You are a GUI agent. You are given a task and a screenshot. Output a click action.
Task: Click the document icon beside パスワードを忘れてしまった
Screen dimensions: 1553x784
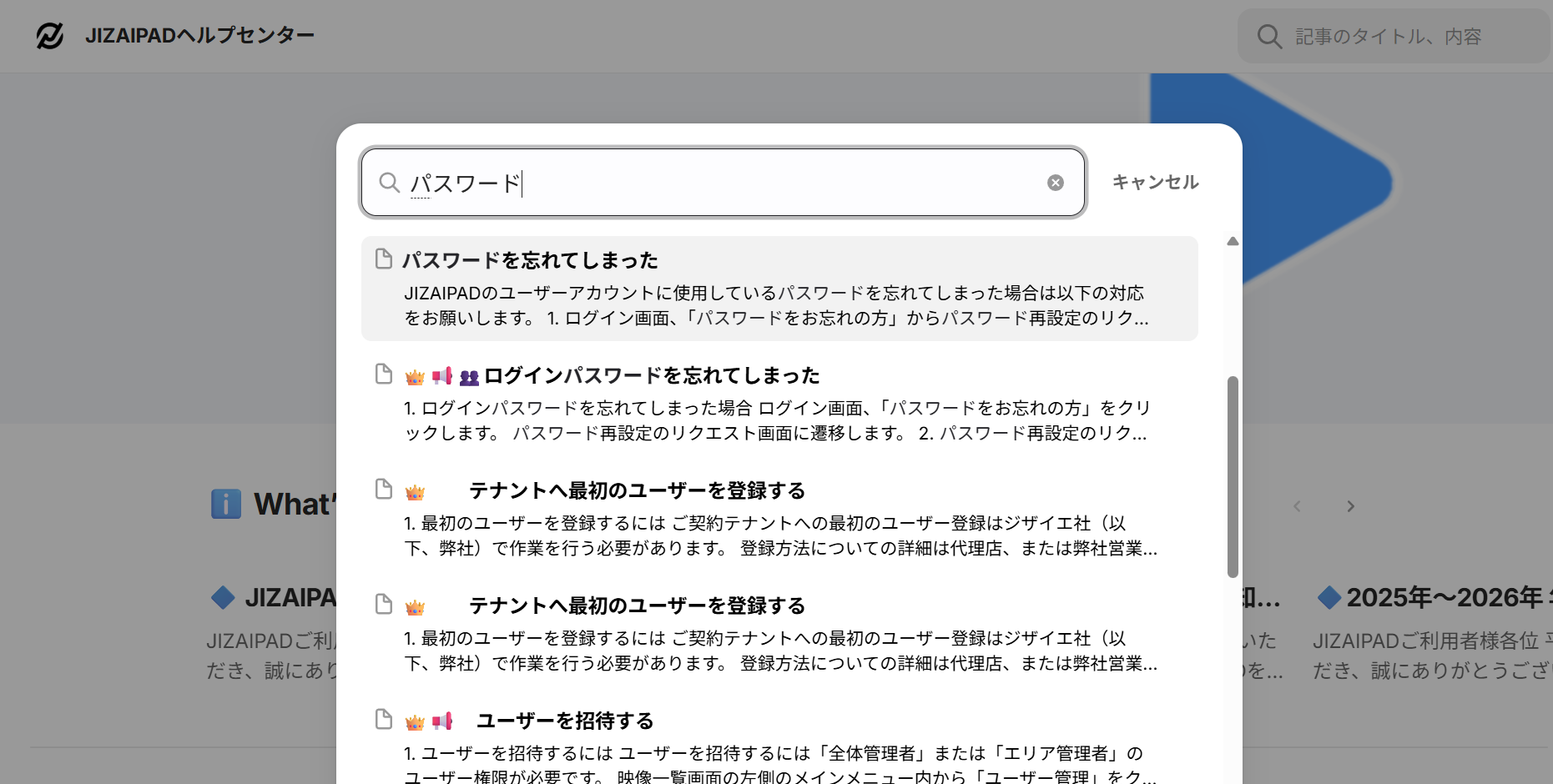tap(384, 259)
